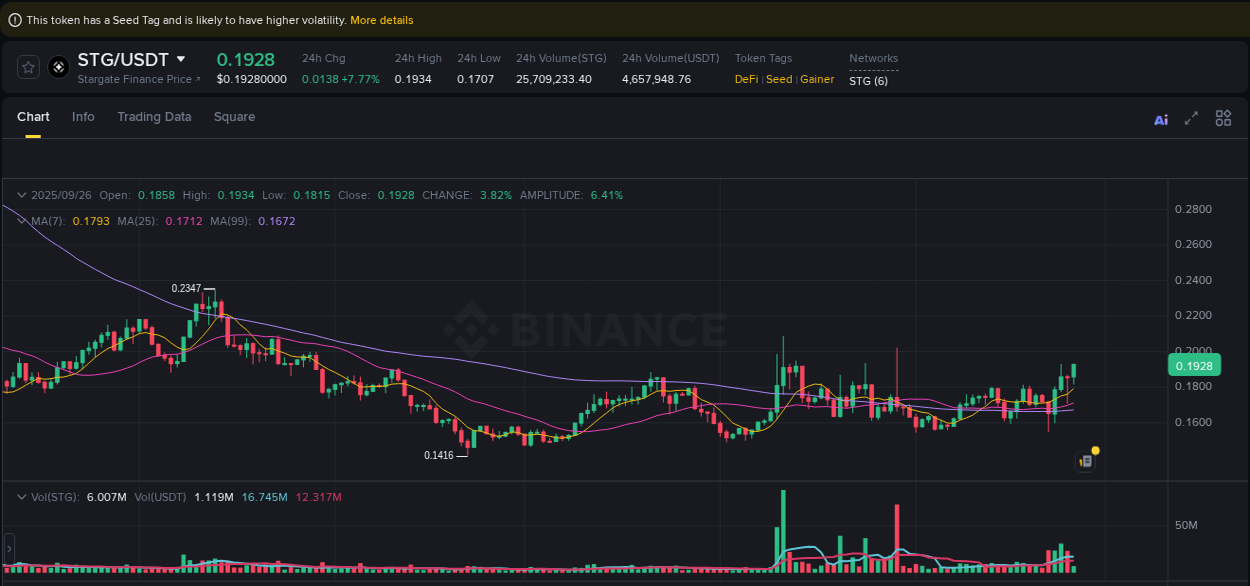Collapse the volume indicator panel

[22, 495]
